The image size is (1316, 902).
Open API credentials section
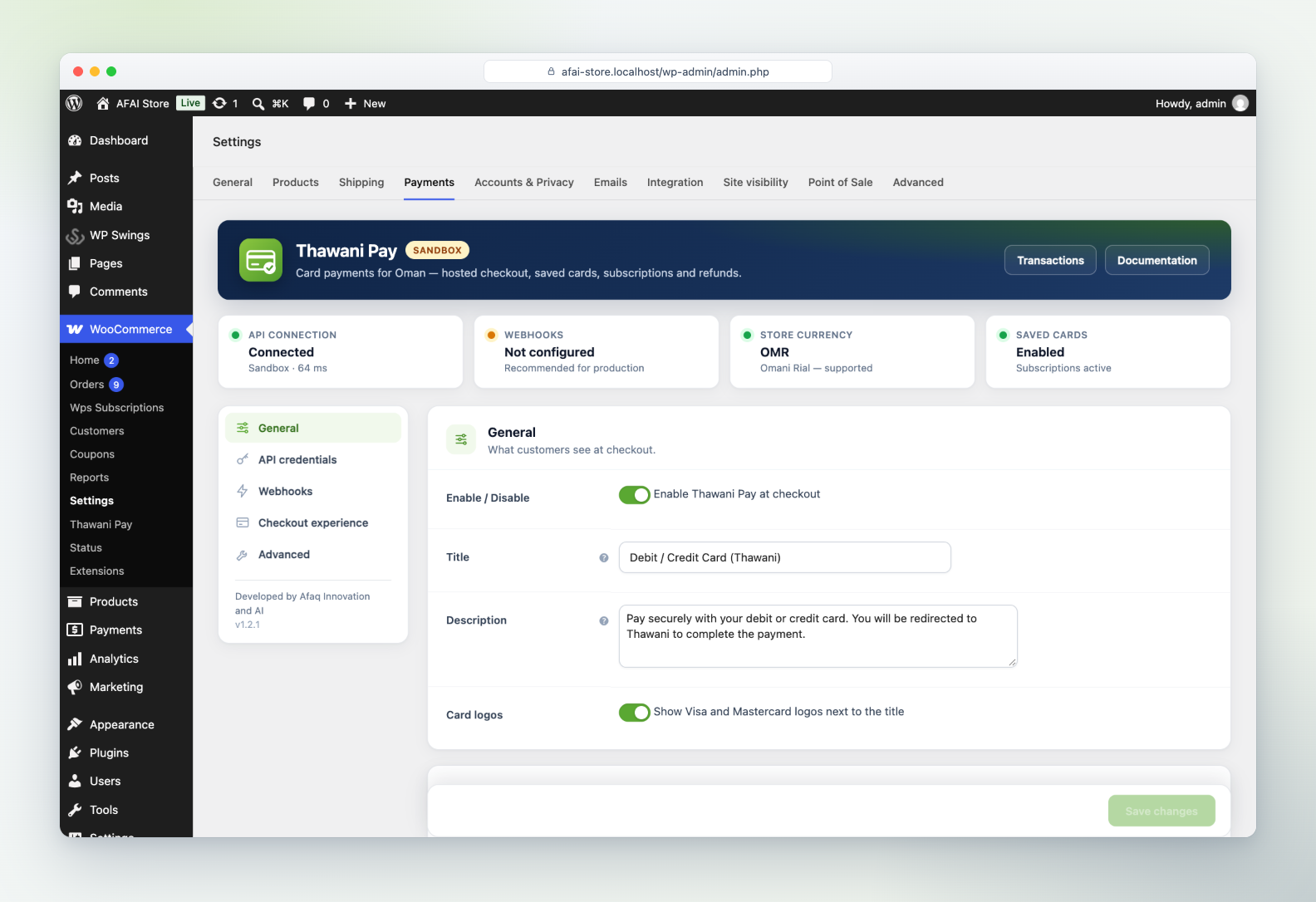[313, 459]
